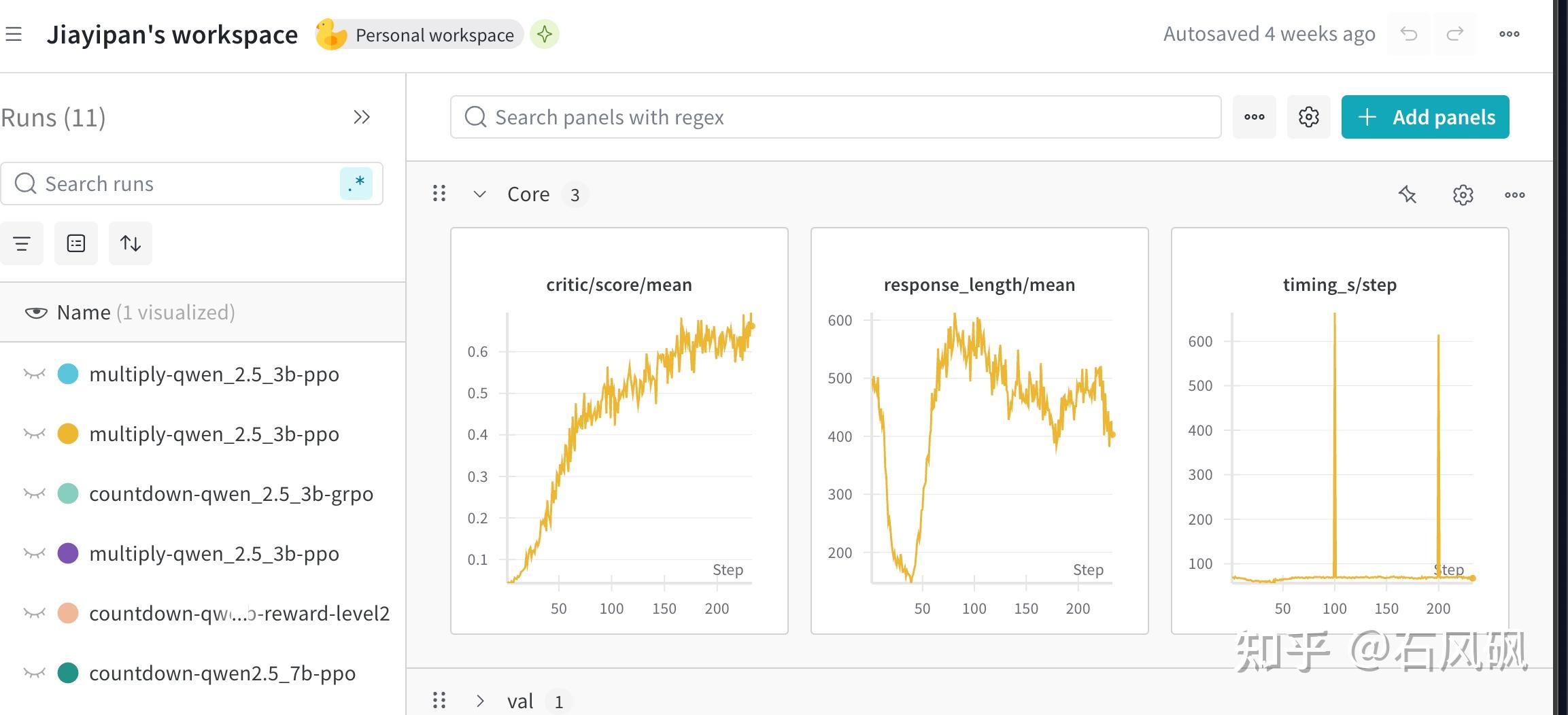
Task: Collapse the Core panel section
Action: click(480, 194)
